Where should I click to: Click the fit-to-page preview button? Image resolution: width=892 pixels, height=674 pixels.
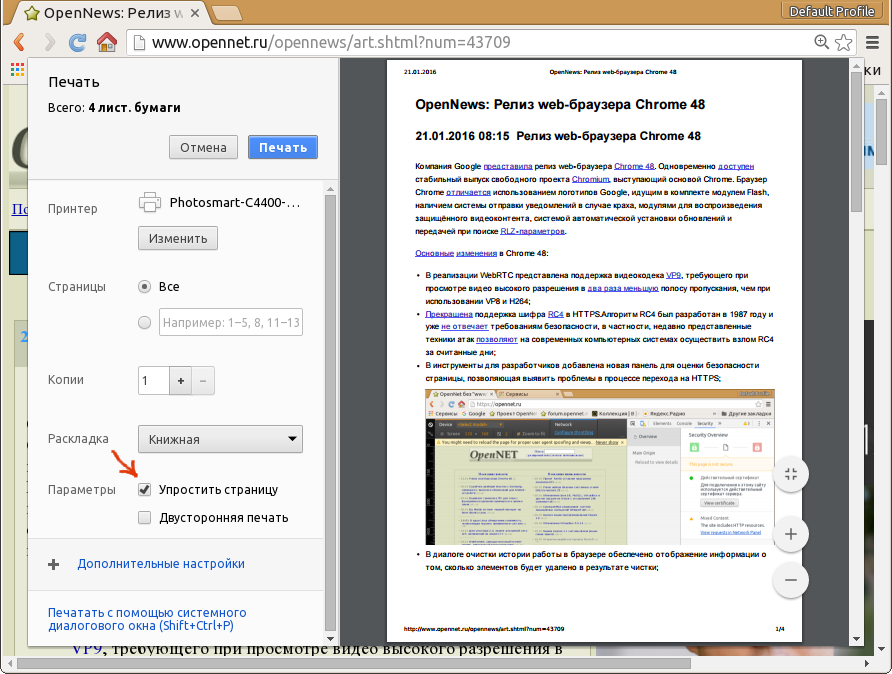click(x=790, y=475)
